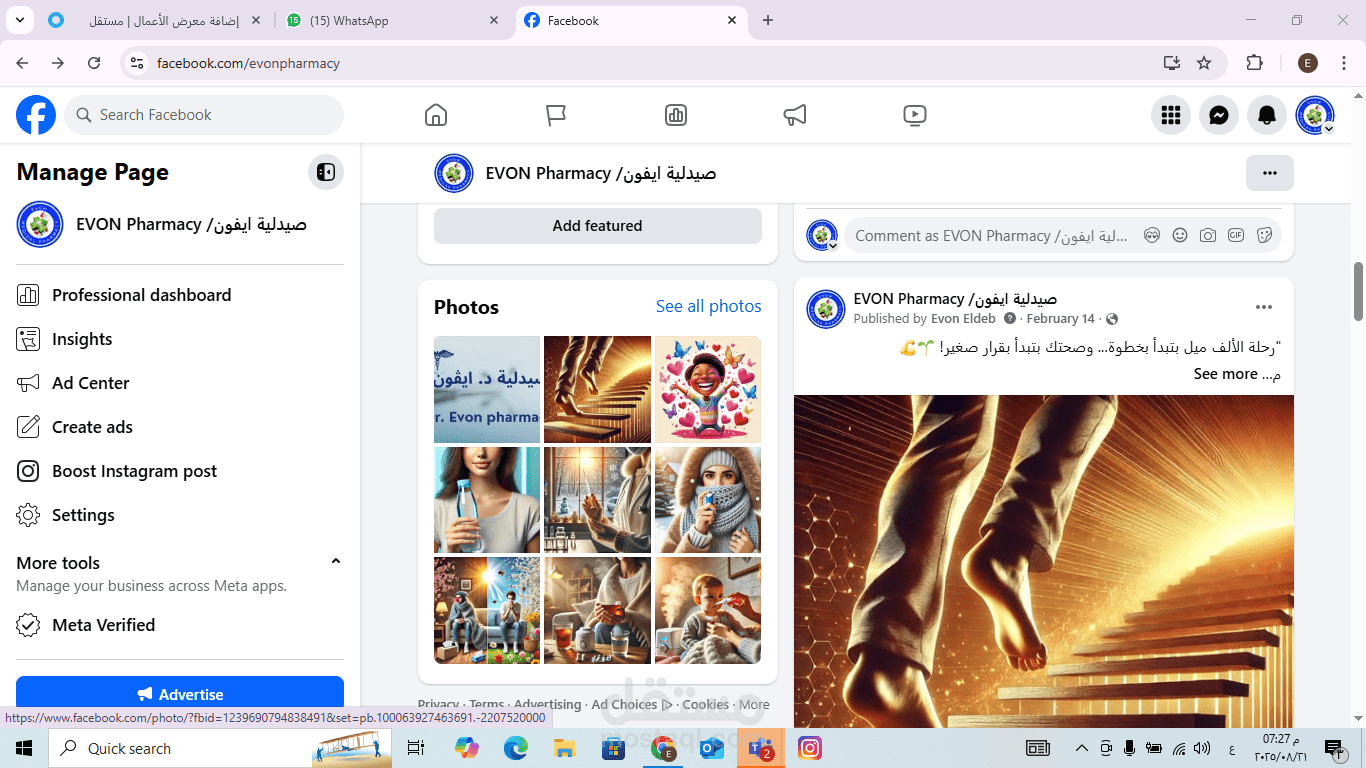This screenshot has width=1366, height=768.
Task: Reload the page in Chrome
Action: point(94,63)
